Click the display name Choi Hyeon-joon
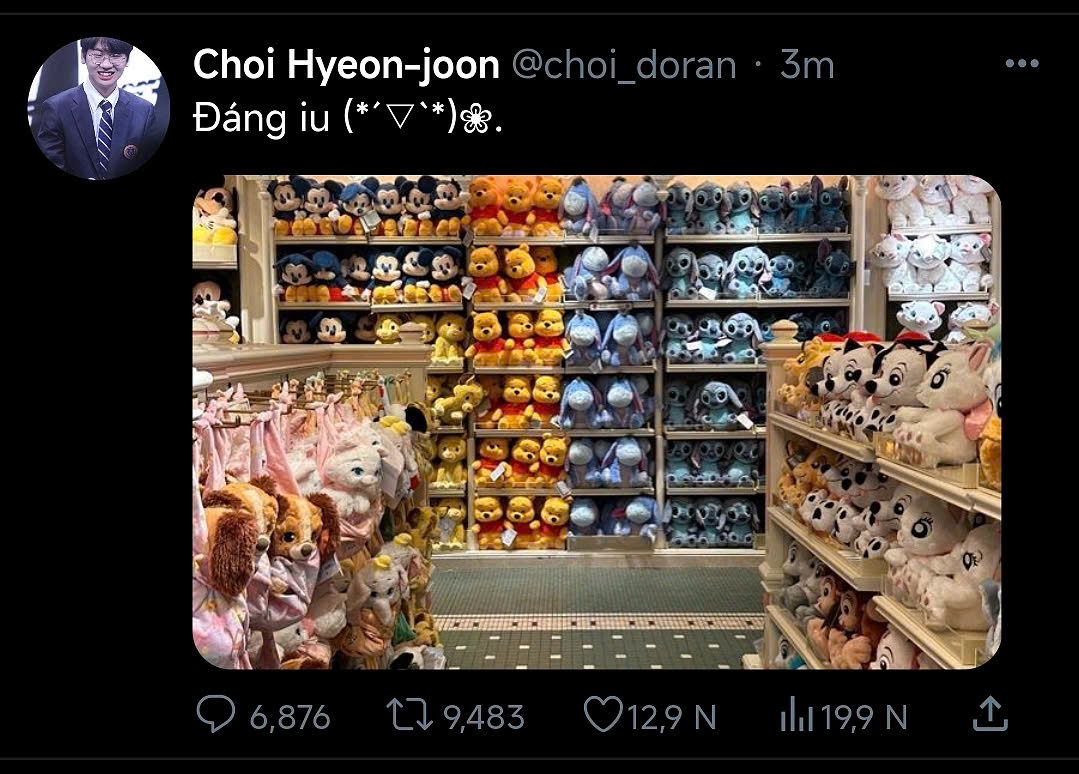This screenshot has width=1079, height=774. (x=346, y=65)
